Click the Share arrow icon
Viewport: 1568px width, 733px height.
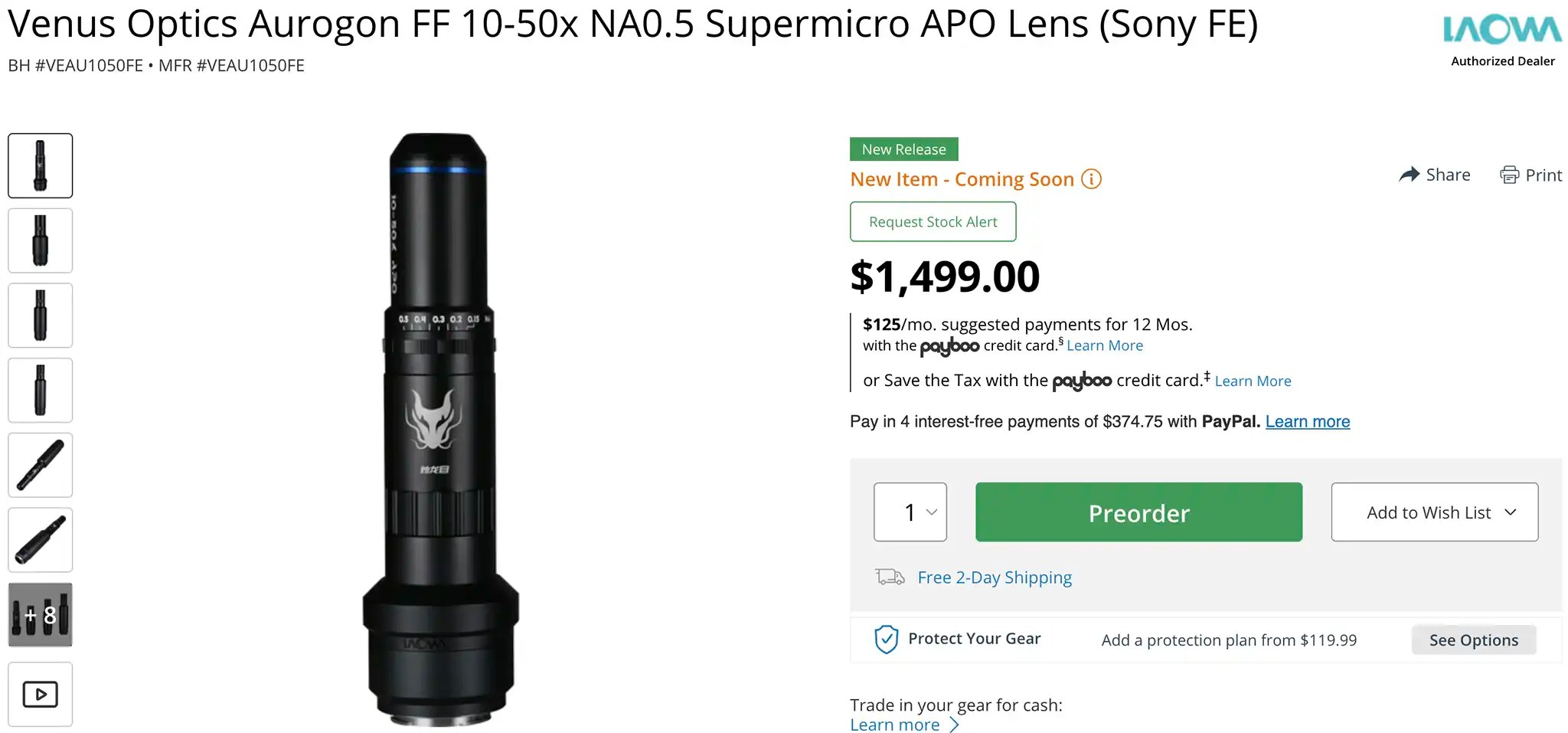[1409, 175]
